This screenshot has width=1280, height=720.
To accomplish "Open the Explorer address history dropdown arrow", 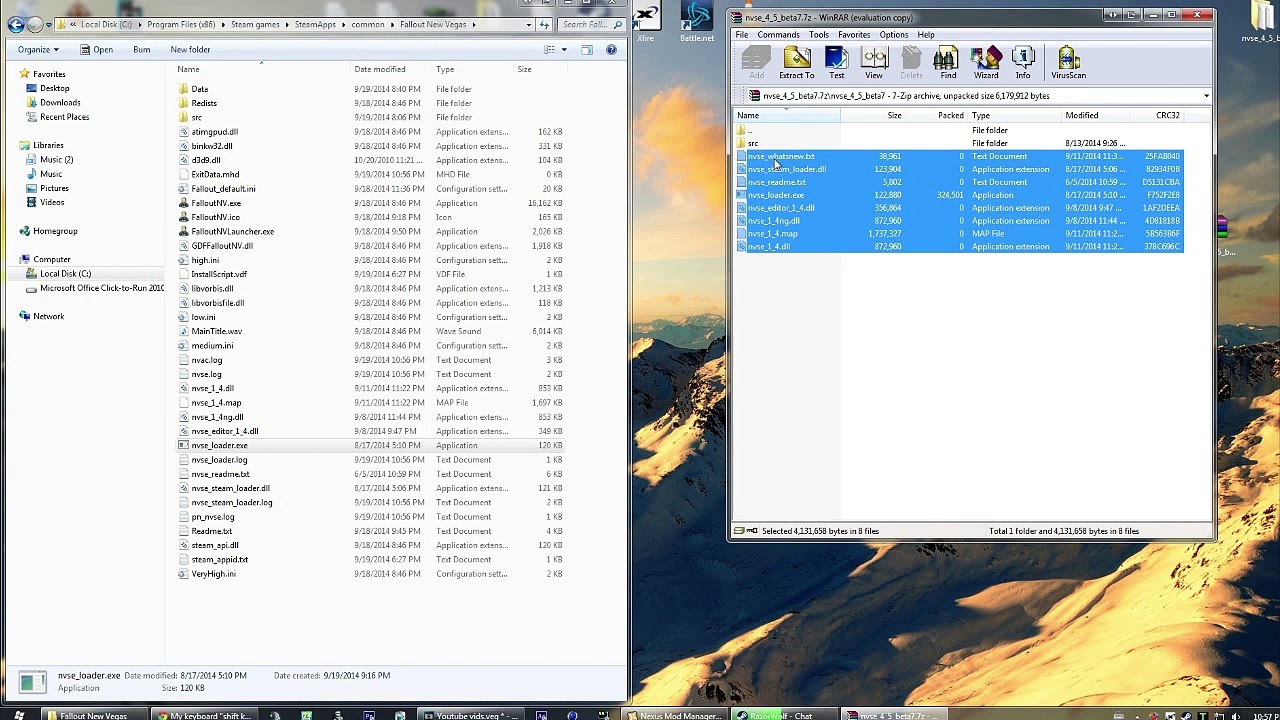I will (x=527, y=24).
